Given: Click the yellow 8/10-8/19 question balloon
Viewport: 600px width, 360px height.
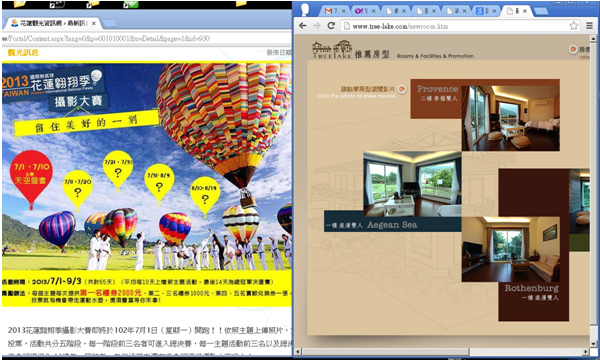Looking at the screenshot, I should click(205, 197).
